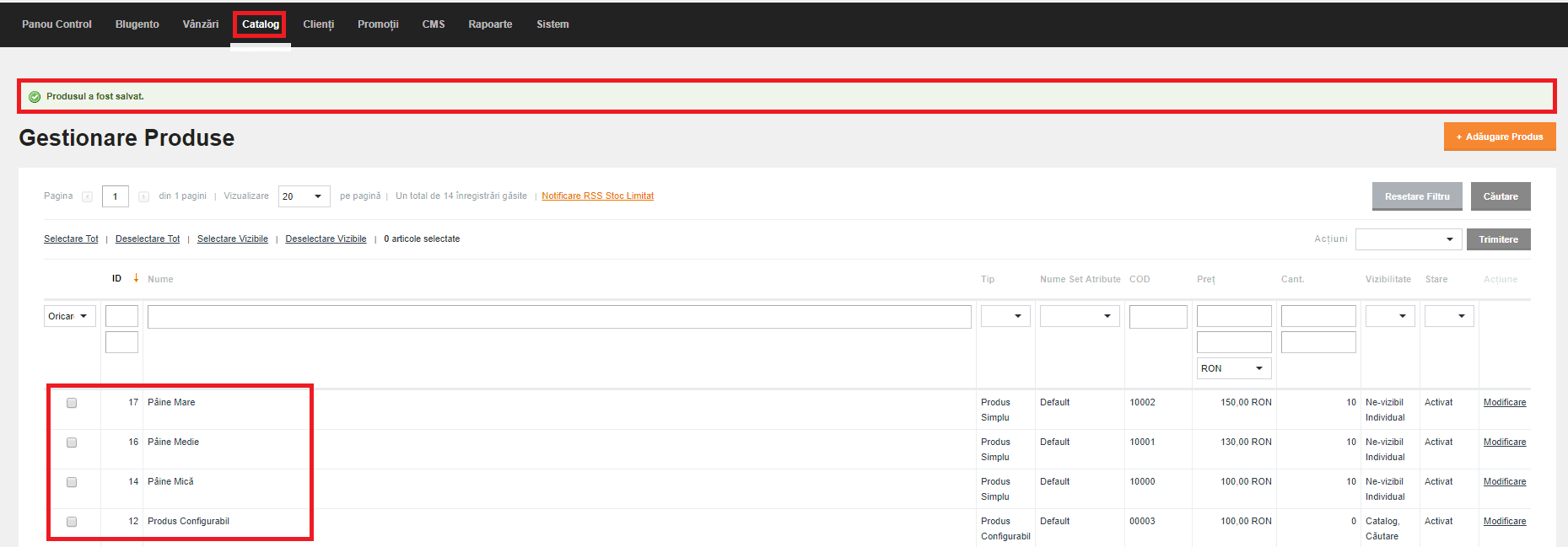Click the product name Pâine Medie
Screen dimensions: 1568x547
(174, 442)
